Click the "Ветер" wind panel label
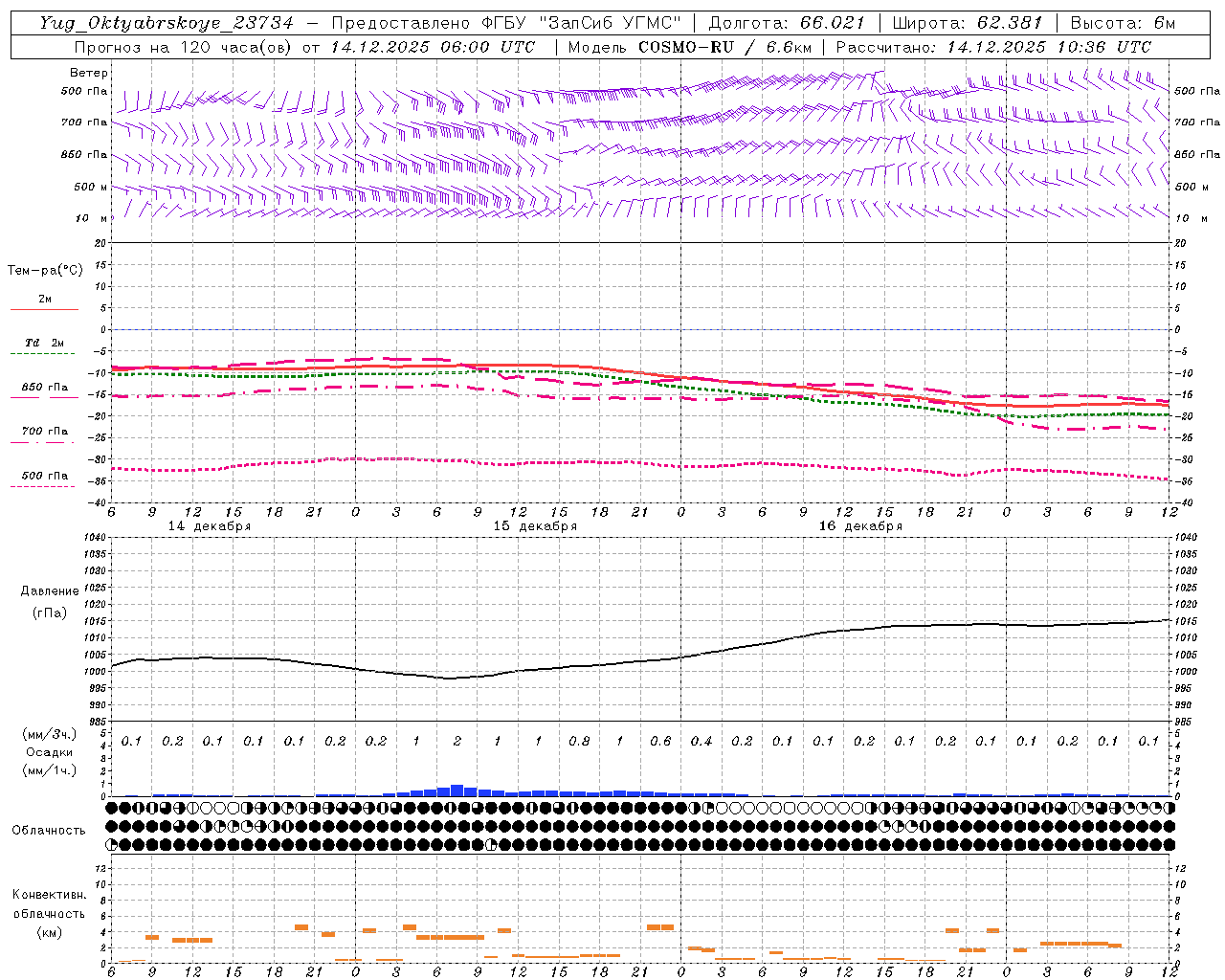This screenshot has height=980, width=1225. coord(89,73)
